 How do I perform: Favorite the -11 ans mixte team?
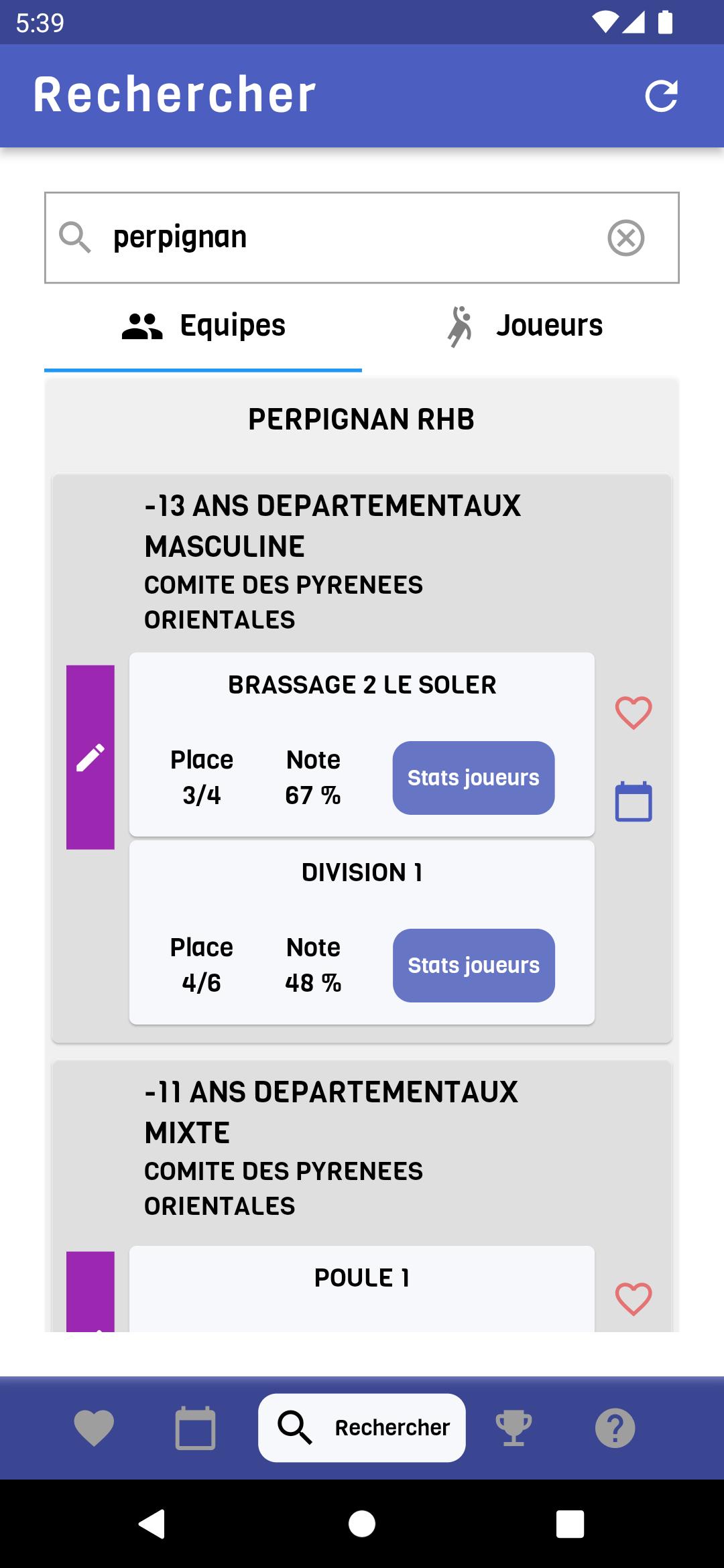click(x=633, y=1299)
